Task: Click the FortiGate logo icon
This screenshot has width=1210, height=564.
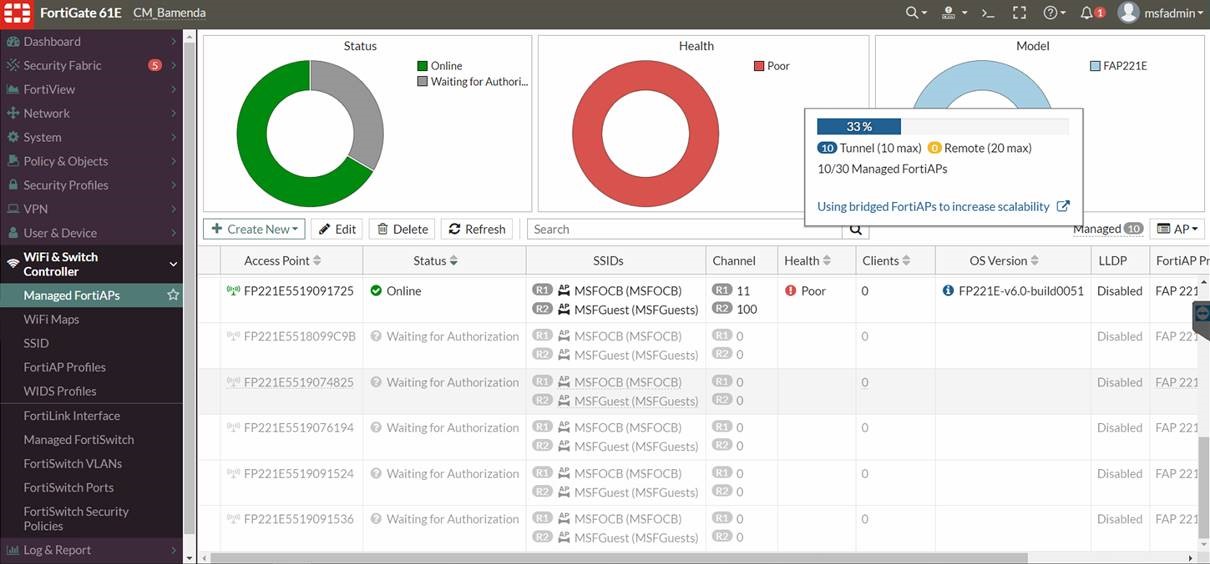Action: click(16, 13)
